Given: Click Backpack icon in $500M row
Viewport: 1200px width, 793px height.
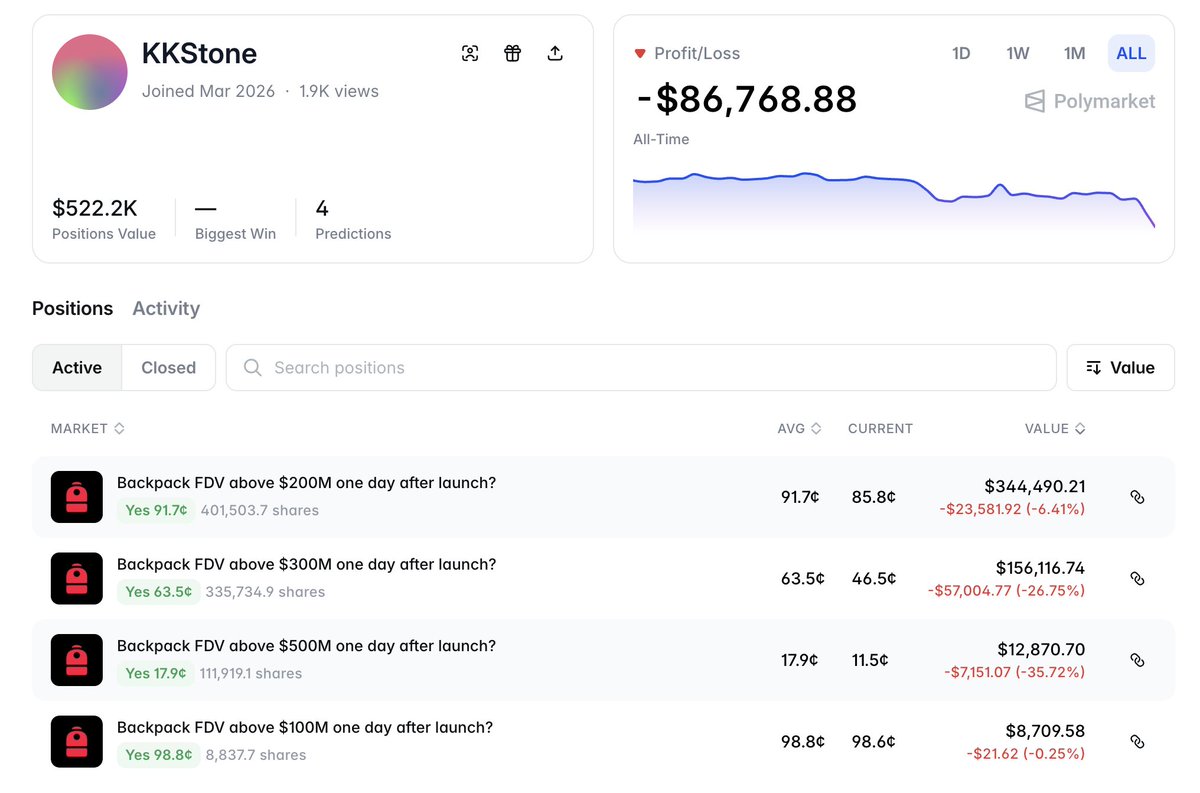Looking at the screenshot, I should (x=77, y=660).
